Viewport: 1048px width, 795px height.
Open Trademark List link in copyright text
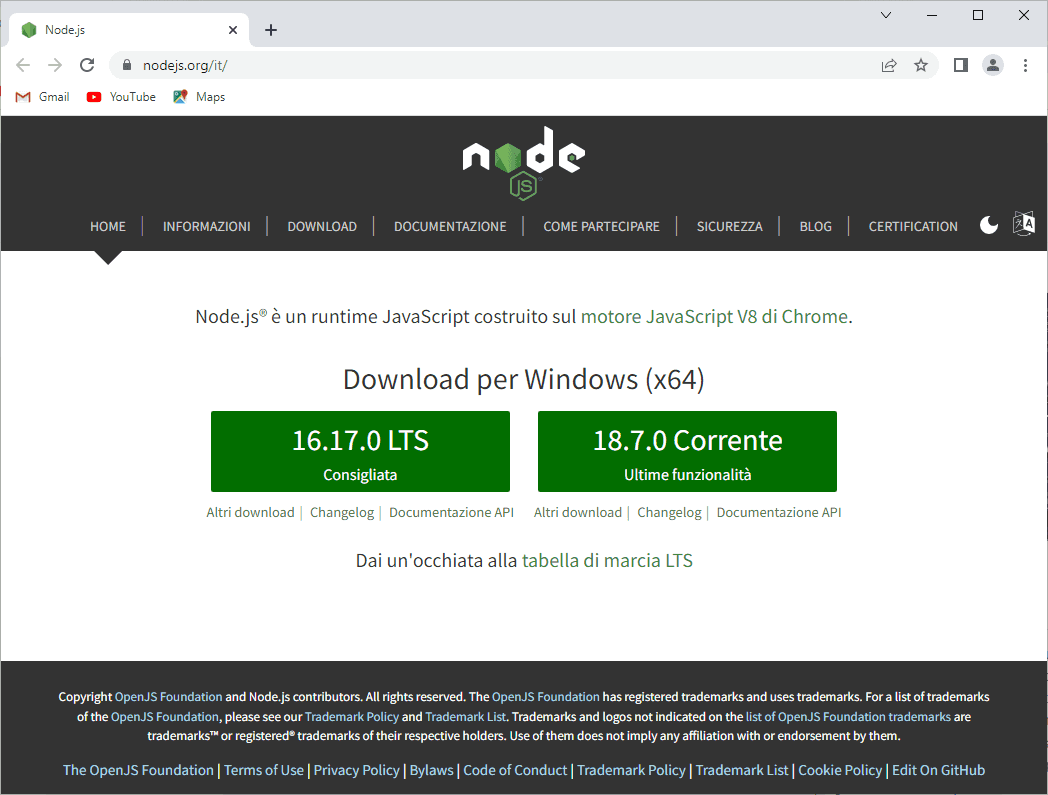point(465,717)
